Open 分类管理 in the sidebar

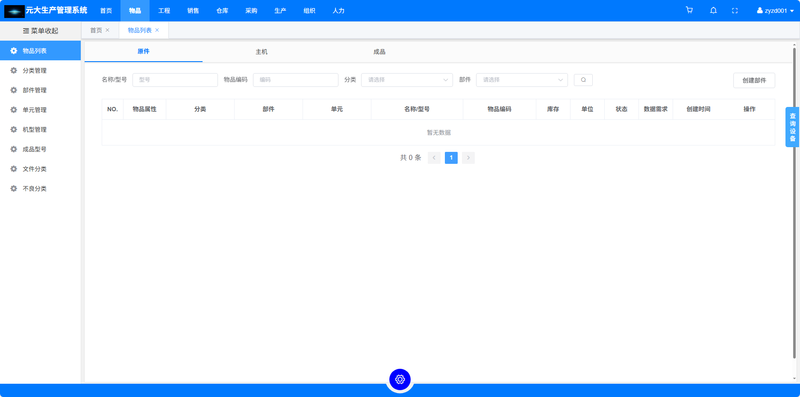[x=40, y=70]
